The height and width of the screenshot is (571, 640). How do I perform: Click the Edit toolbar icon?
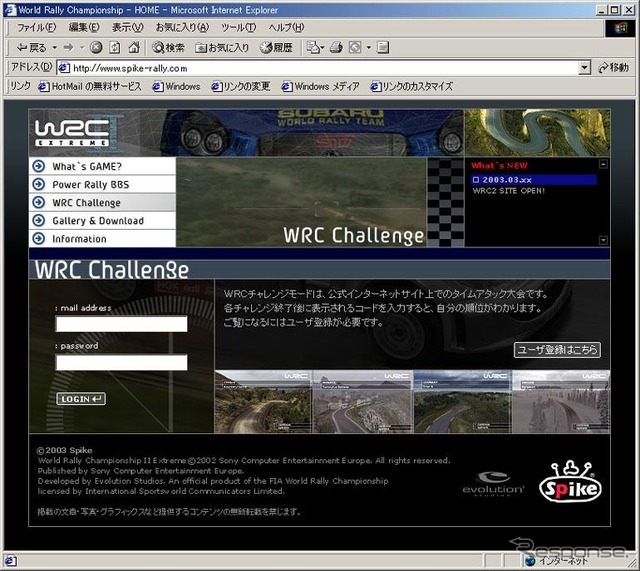355,48
